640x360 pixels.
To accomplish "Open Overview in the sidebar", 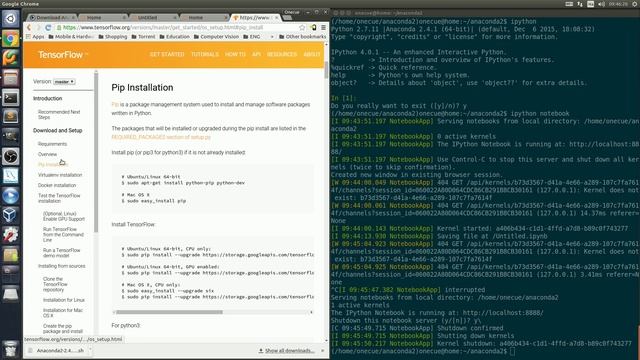I will tap(47, 154).
